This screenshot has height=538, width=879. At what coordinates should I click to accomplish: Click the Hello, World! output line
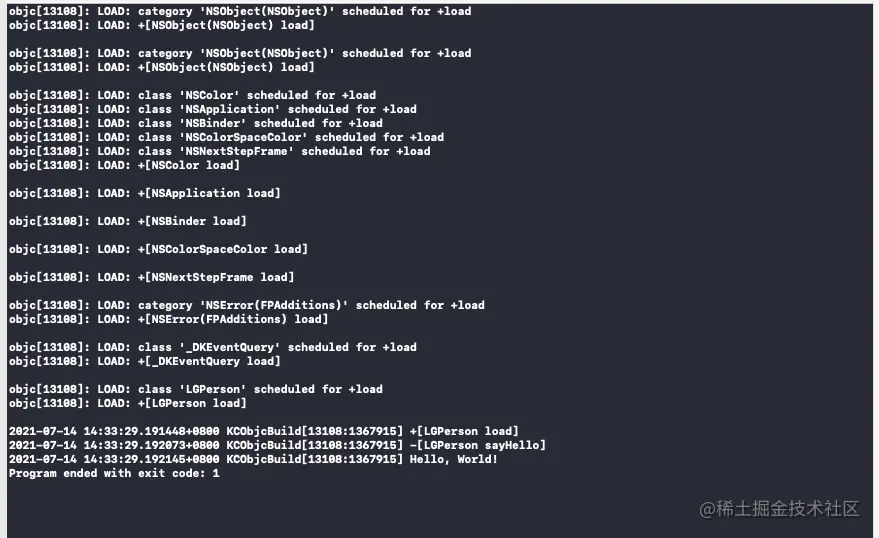point(253,460)
